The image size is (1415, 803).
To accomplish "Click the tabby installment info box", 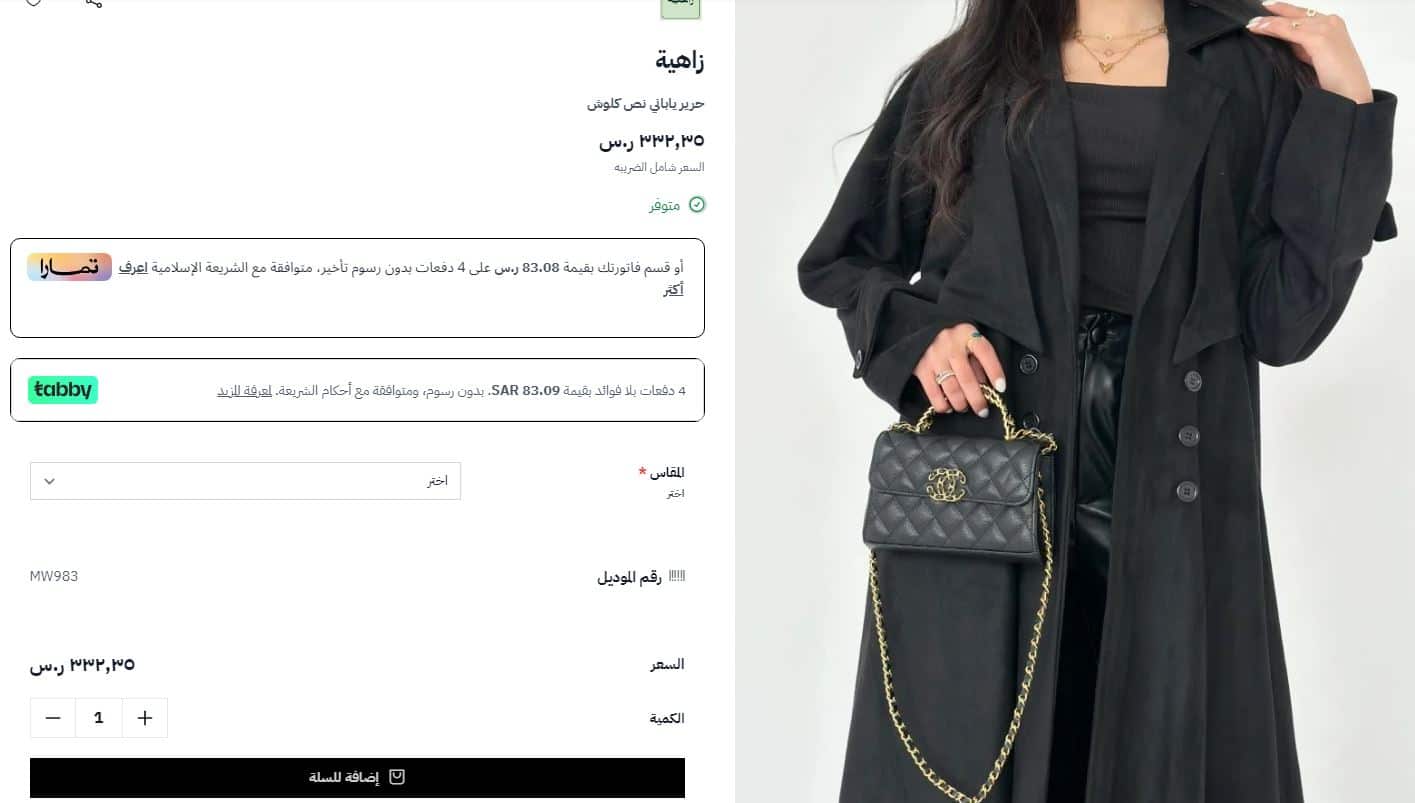I will pos(357,390).
